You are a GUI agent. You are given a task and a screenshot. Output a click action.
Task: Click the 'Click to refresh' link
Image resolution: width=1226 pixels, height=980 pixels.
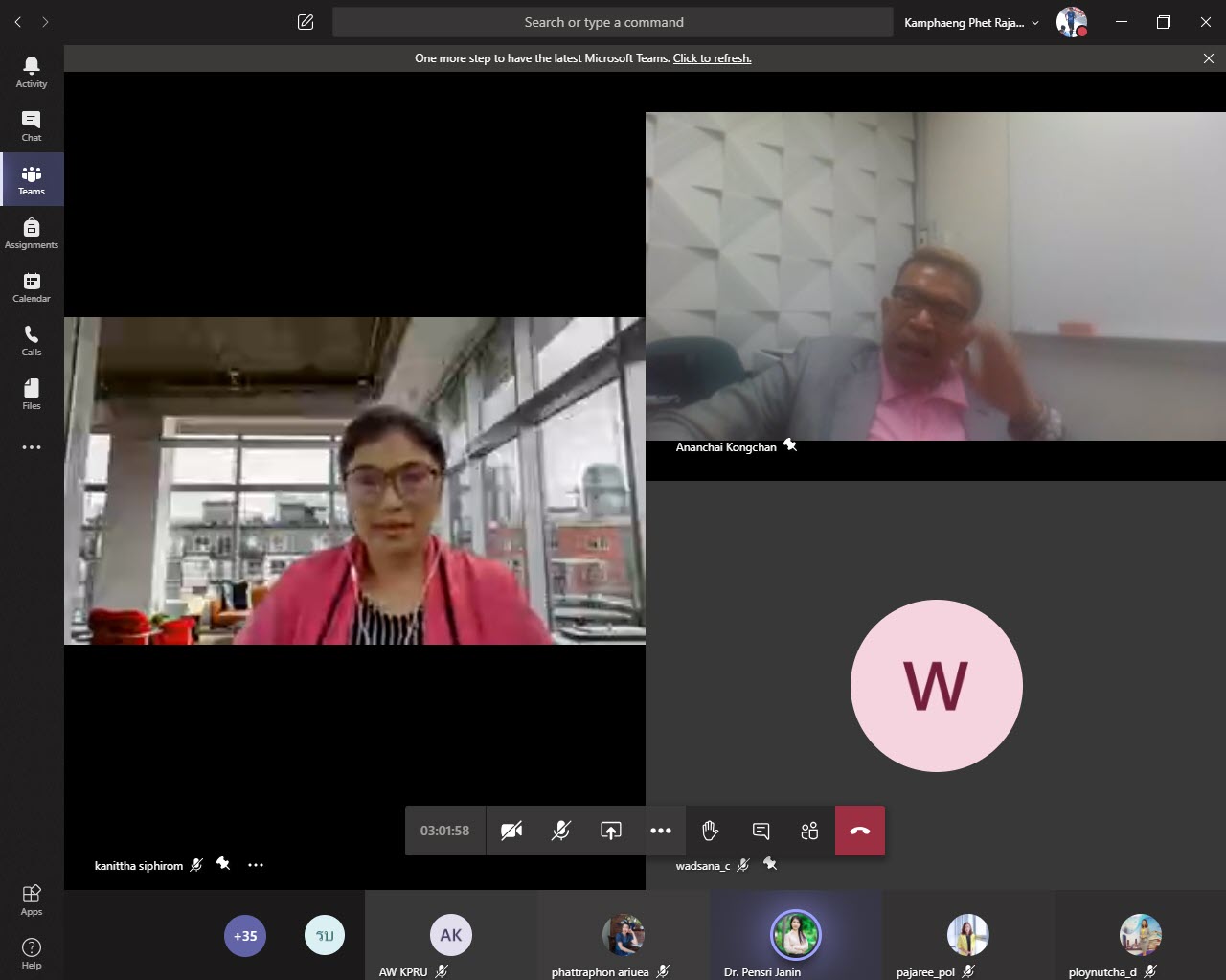712,58
